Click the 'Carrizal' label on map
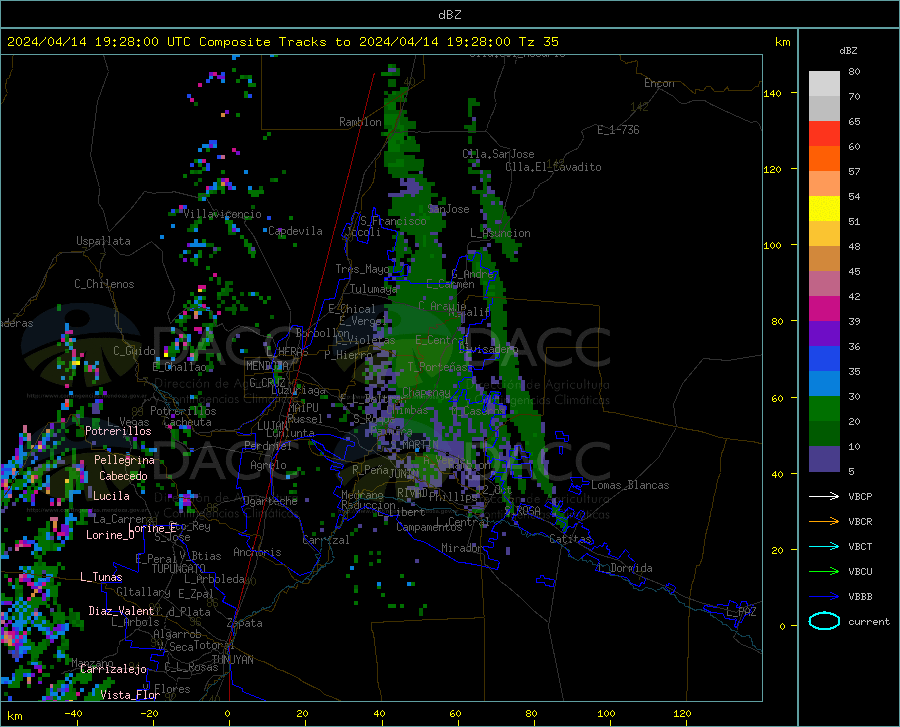The height and width of the screenshot is (727, 900). click(326, 541)
